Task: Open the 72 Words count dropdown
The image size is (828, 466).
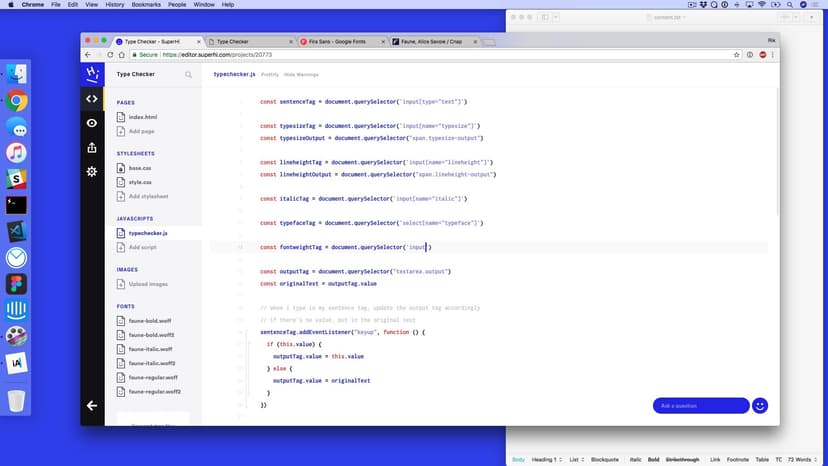Action: [806, 459]
